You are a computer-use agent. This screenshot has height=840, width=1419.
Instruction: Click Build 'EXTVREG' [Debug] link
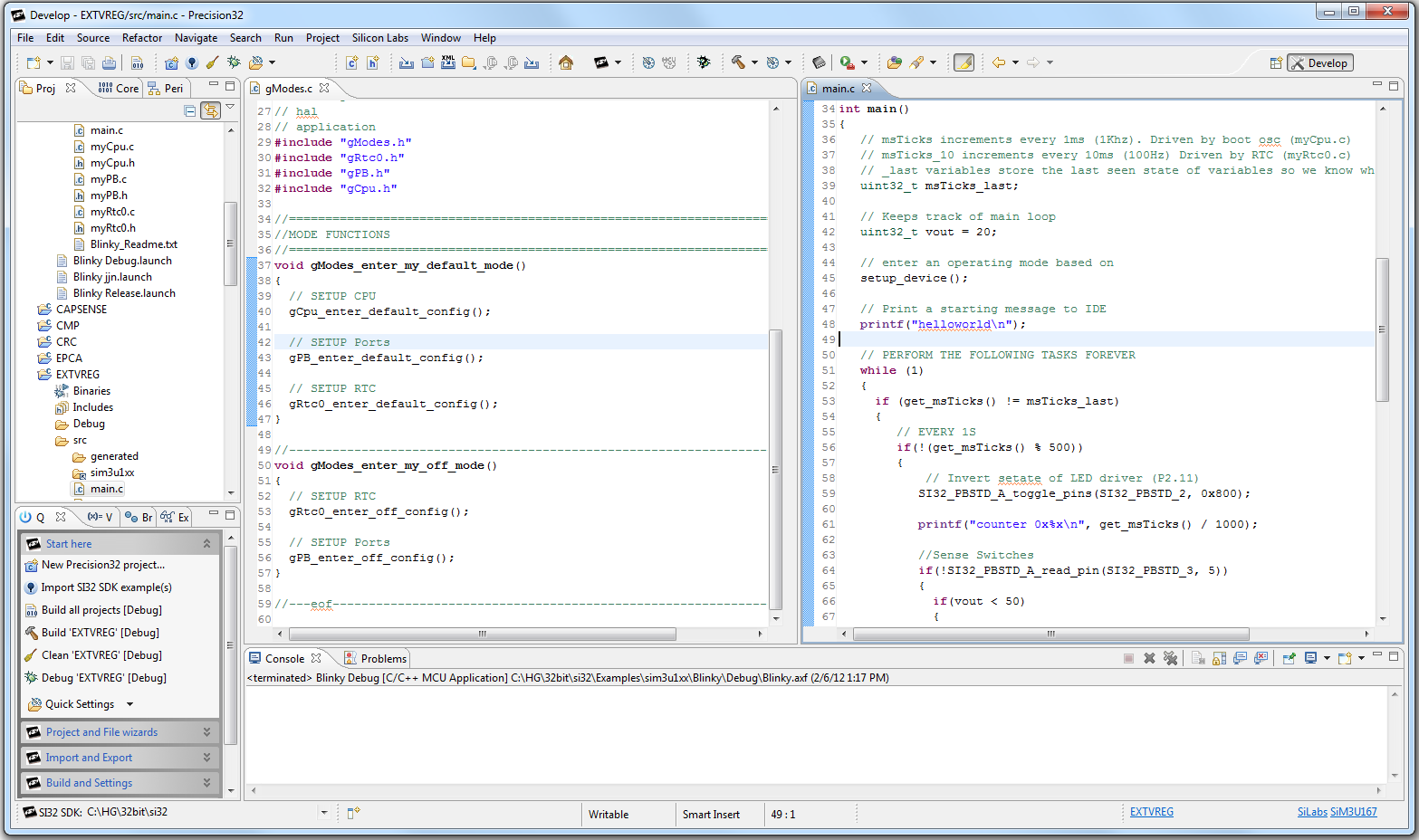[100, 632]
